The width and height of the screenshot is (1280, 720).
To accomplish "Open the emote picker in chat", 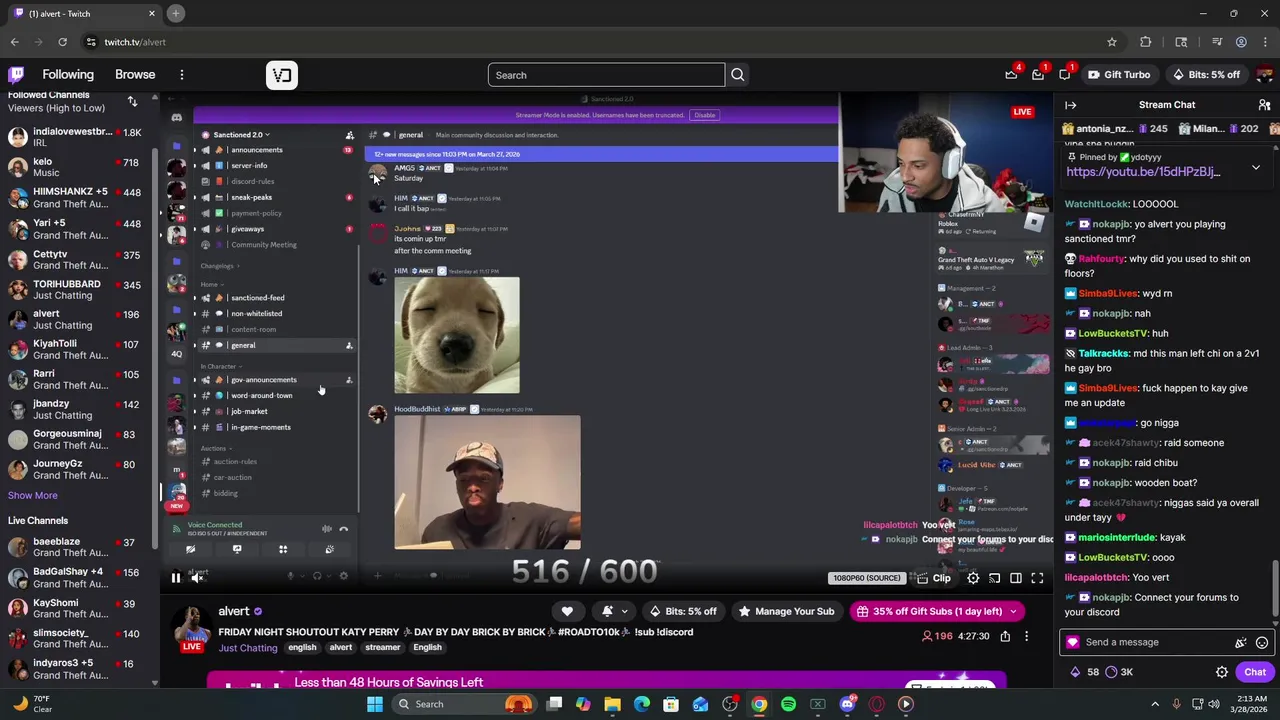I will [1262, 643].
